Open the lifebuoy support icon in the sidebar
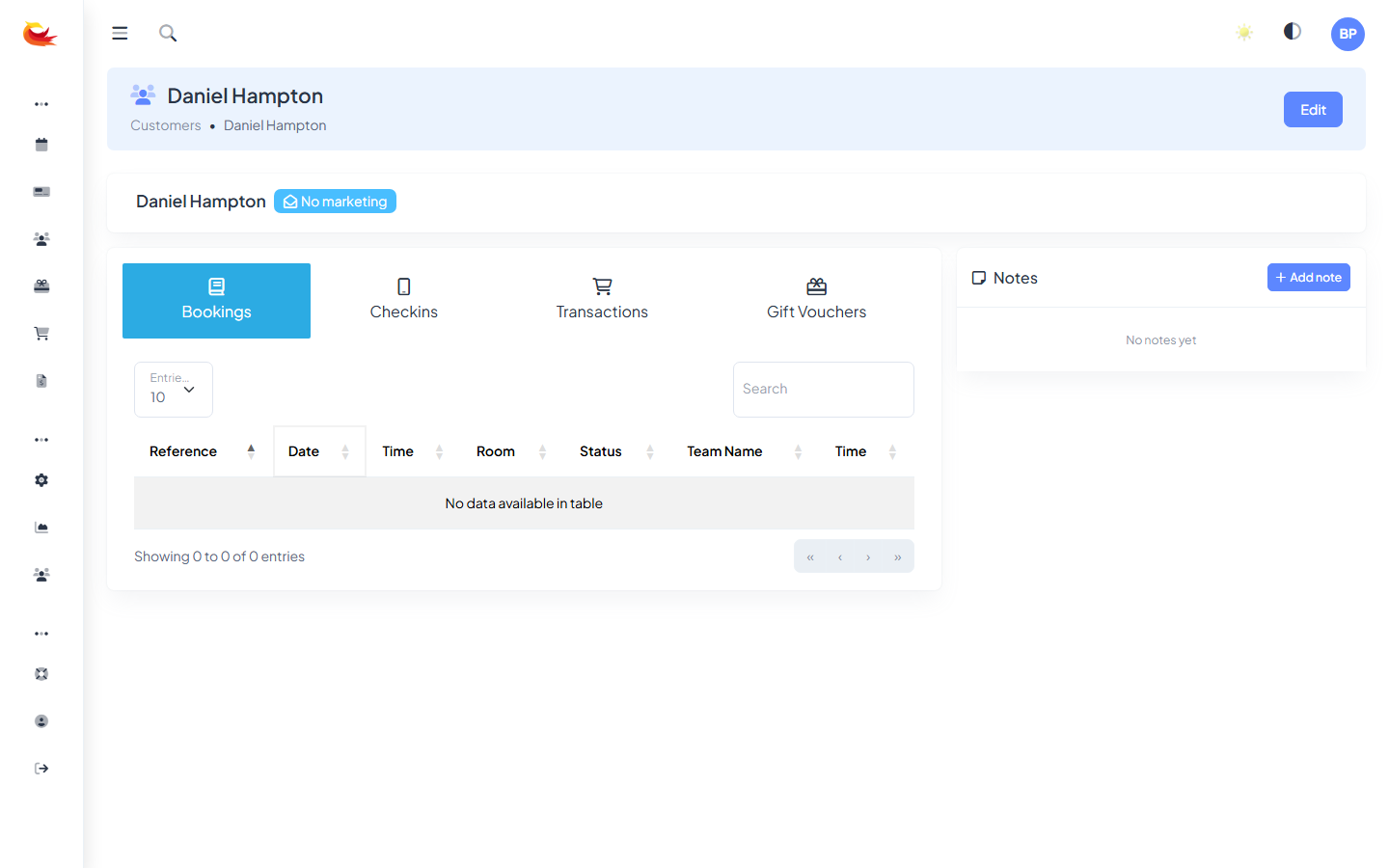 pos(41,674)
